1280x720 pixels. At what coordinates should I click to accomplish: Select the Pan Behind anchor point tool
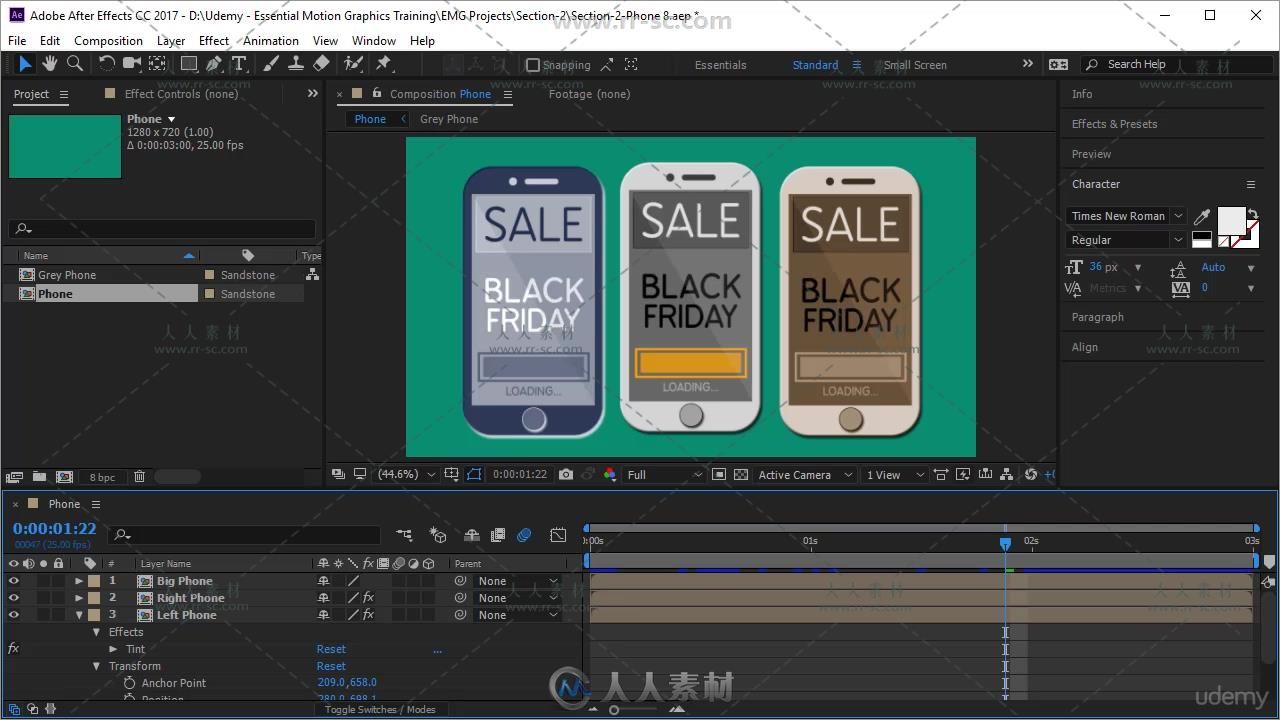157,64
